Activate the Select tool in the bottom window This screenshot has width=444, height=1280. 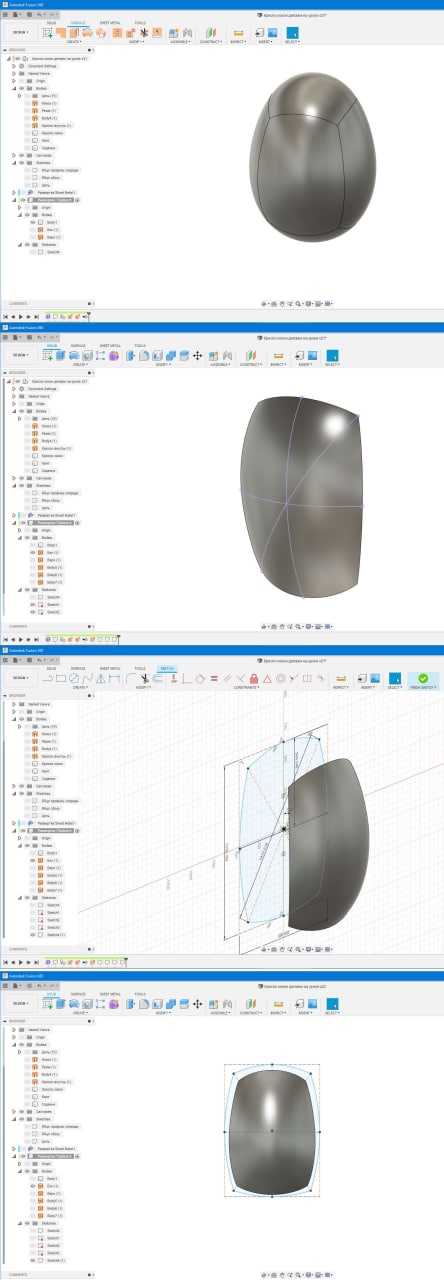pyautogui.click(x=332, y=1003)
